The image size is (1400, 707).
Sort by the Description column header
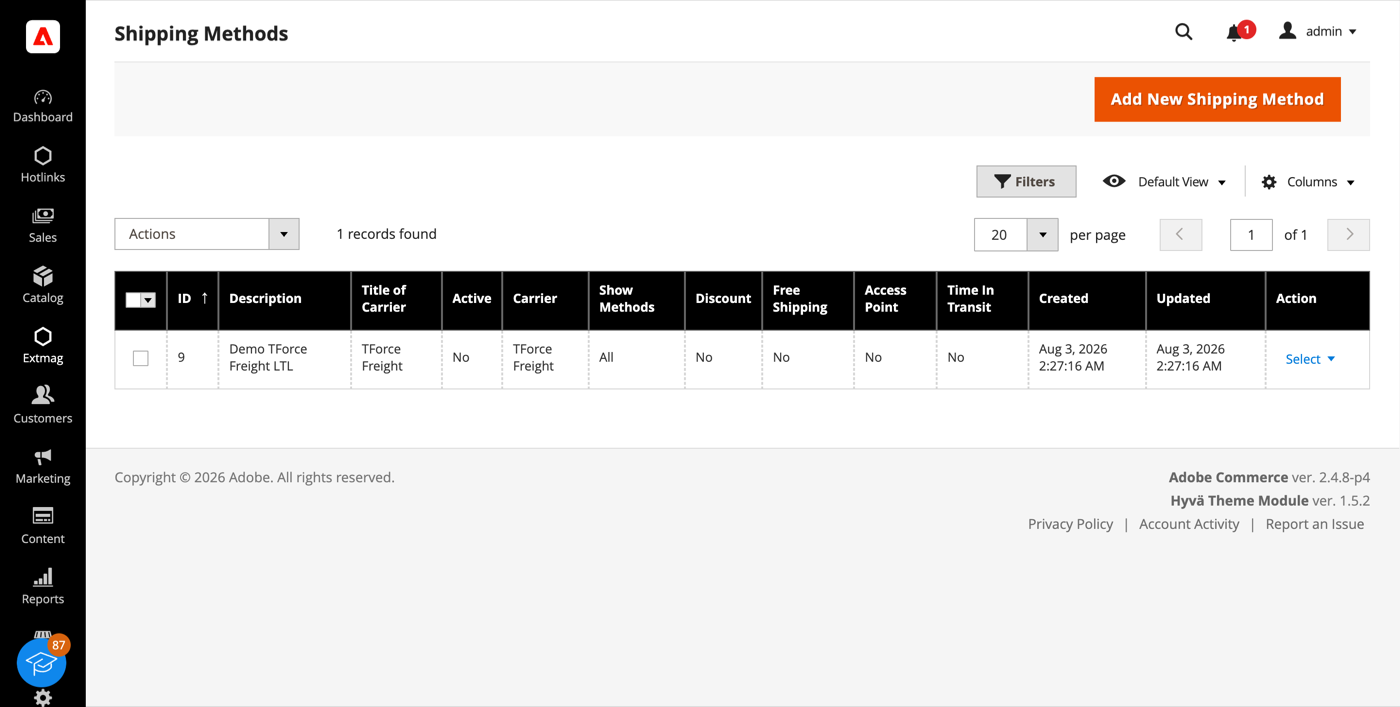(x=285, y=299)
